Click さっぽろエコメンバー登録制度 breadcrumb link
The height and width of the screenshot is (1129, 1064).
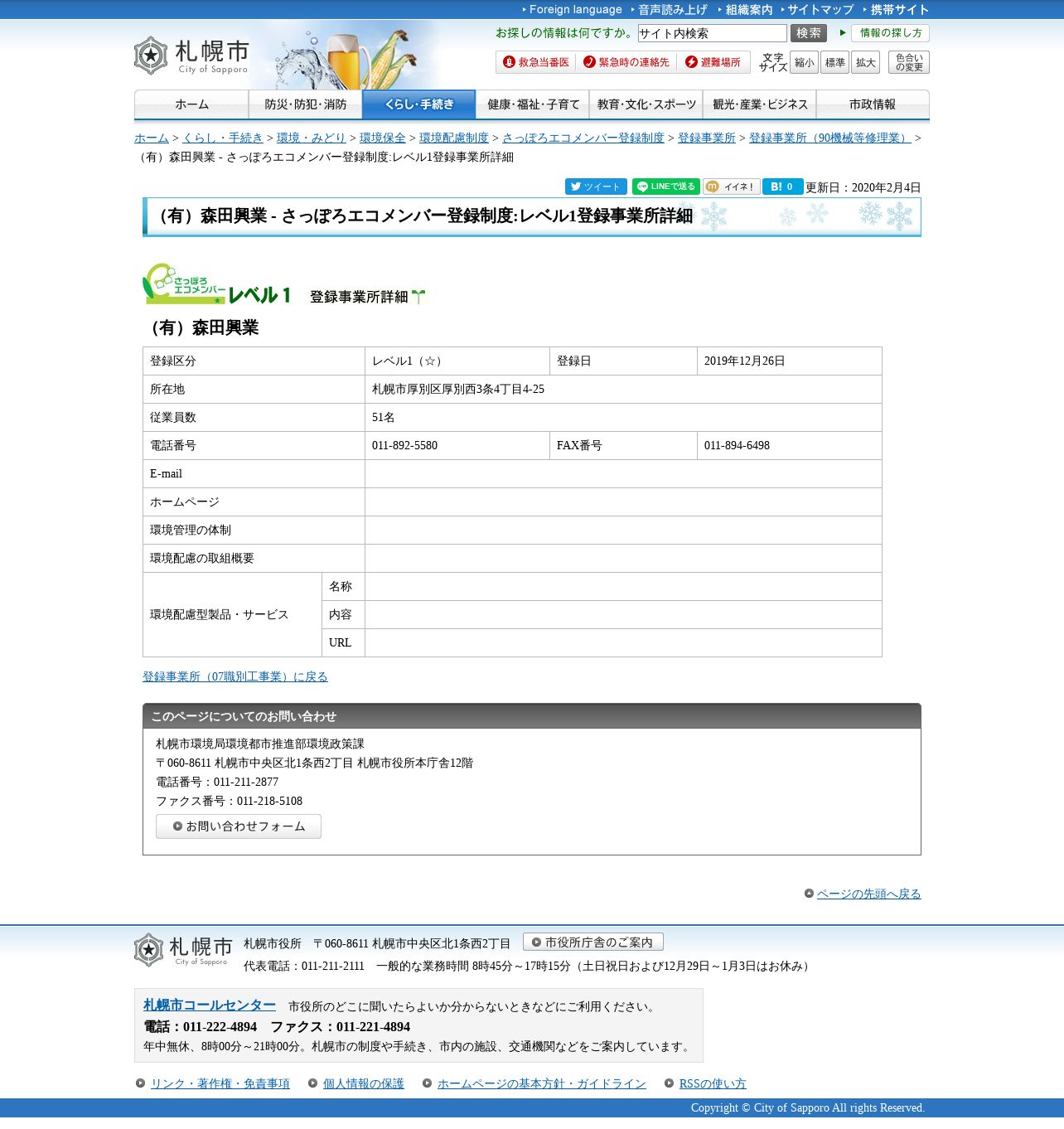583,138
